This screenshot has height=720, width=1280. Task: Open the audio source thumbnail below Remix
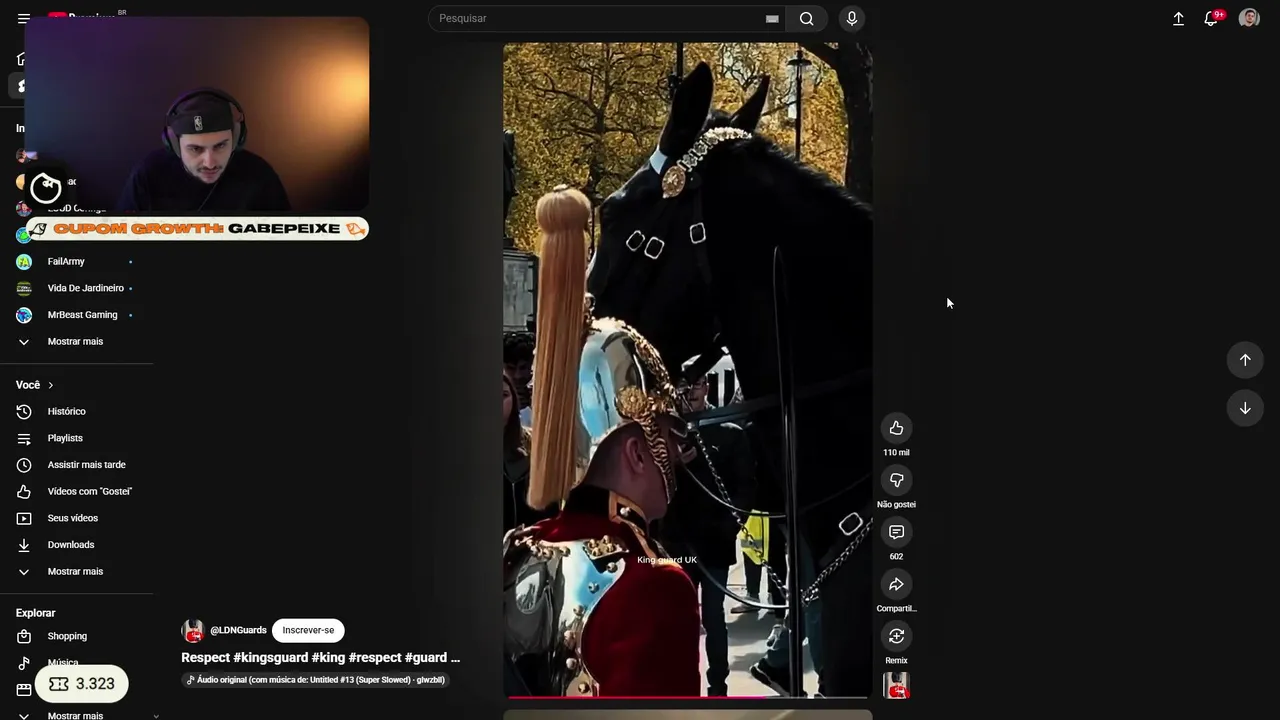tap(896, 686)
